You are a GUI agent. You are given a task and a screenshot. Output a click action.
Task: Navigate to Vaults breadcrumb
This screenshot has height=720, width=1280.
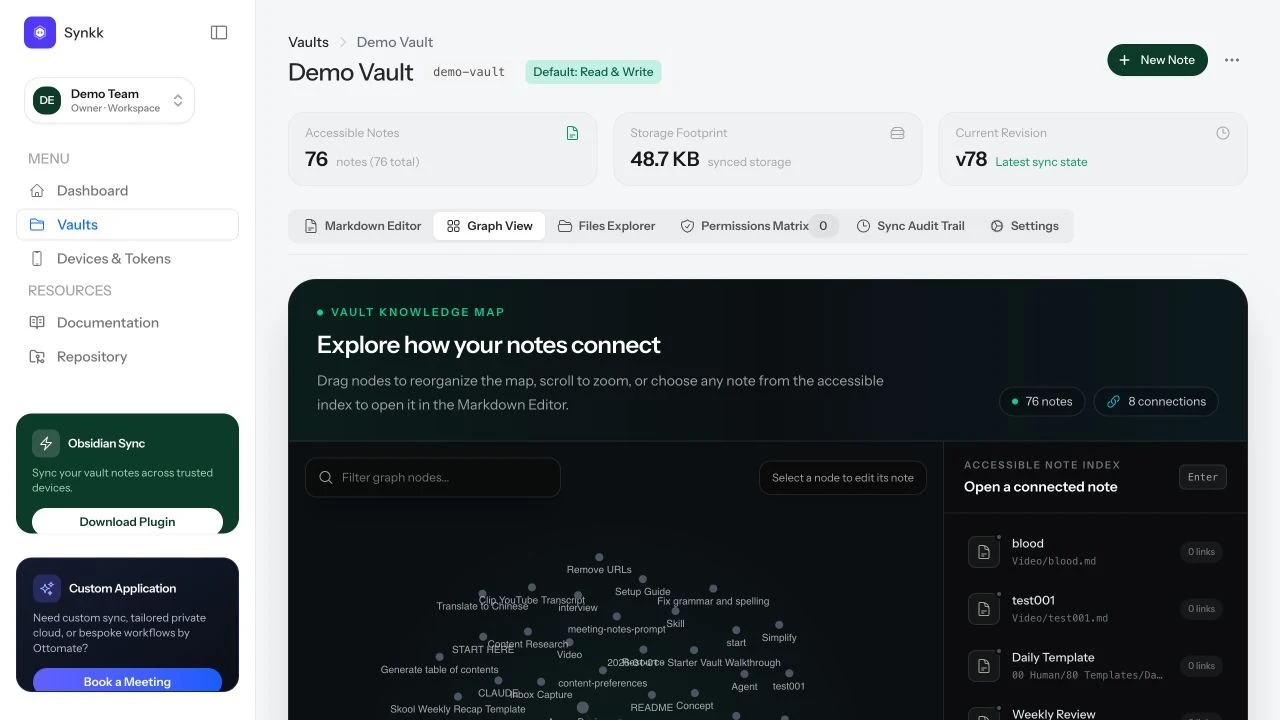click(x=308, y=42)
